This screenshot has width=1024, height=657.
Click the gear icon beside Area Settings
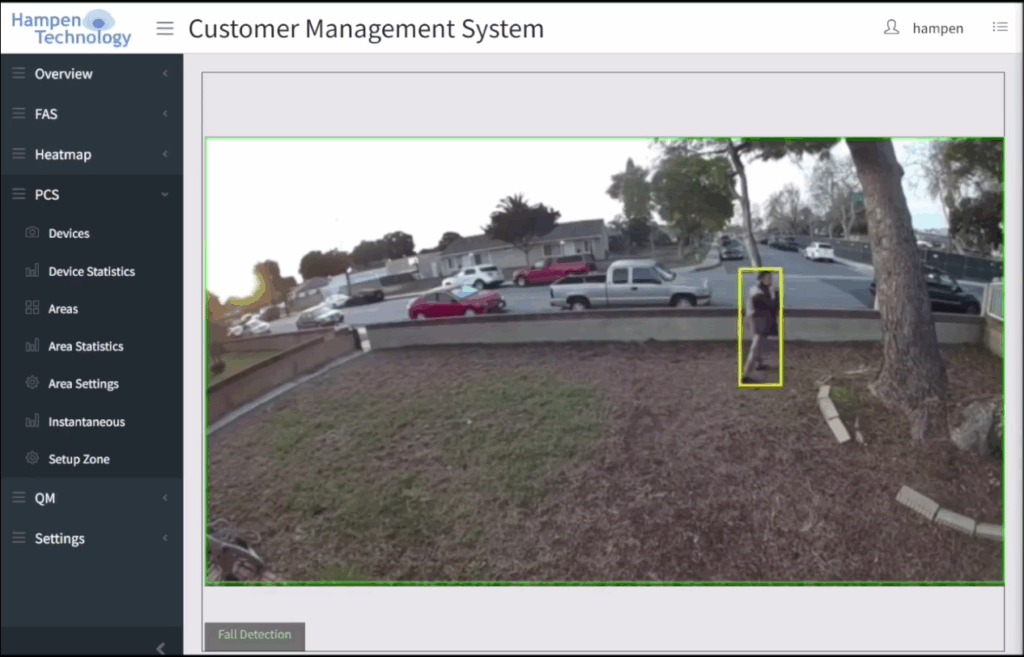tap(32, 383)
